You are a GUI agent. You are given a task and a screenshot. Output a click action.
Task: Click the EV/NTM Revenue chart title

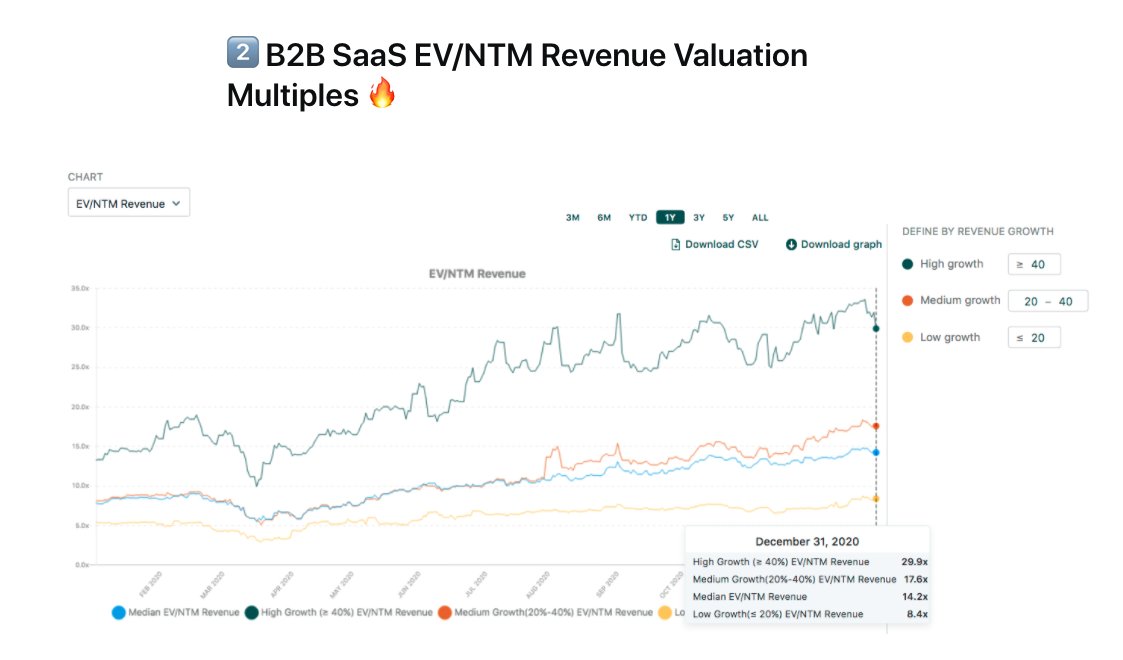(477, 274)
